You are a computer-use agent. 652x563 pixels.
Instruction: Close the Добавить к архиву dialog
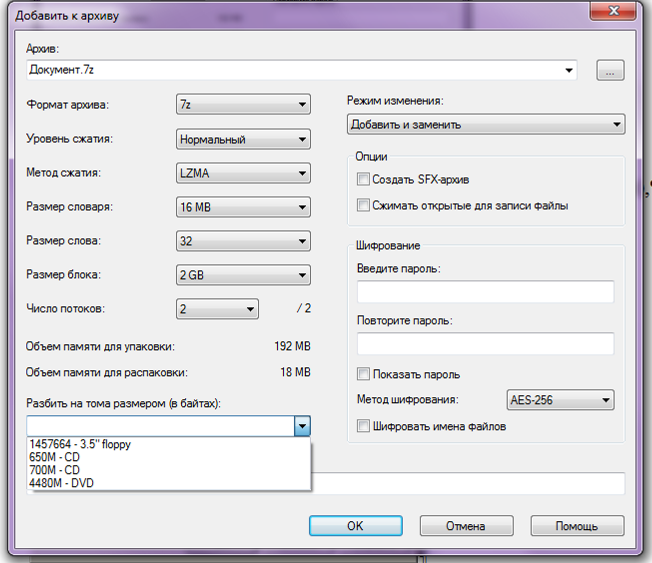(613, 10)
